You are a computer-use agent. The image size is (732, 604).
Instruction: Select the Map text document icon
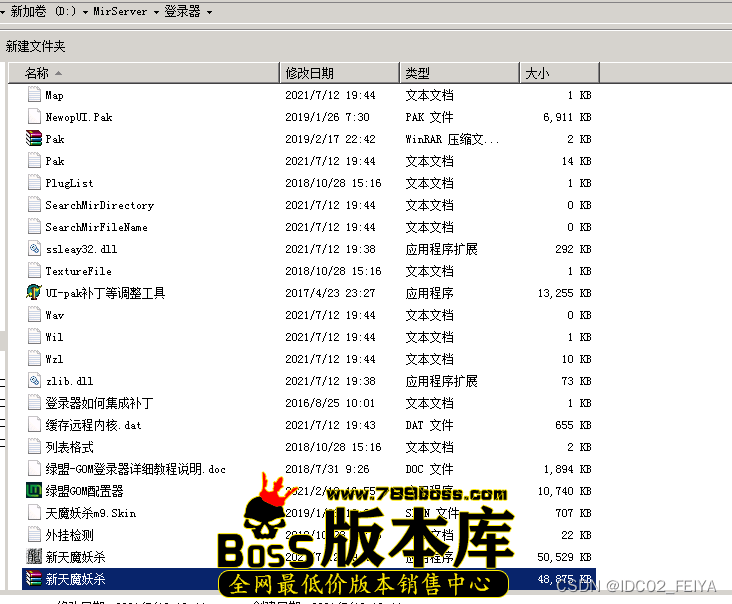tap(33, 95)
